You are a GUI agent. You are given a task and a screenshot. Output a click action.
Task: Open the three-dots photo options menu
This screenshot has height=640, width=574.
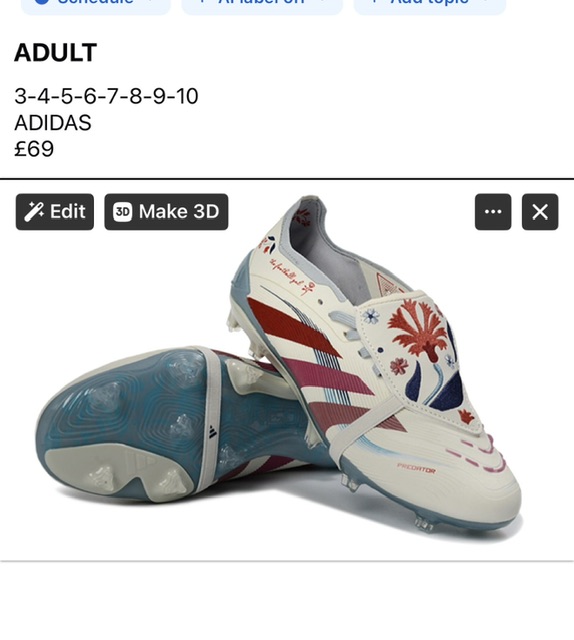(x=493, y=212)
